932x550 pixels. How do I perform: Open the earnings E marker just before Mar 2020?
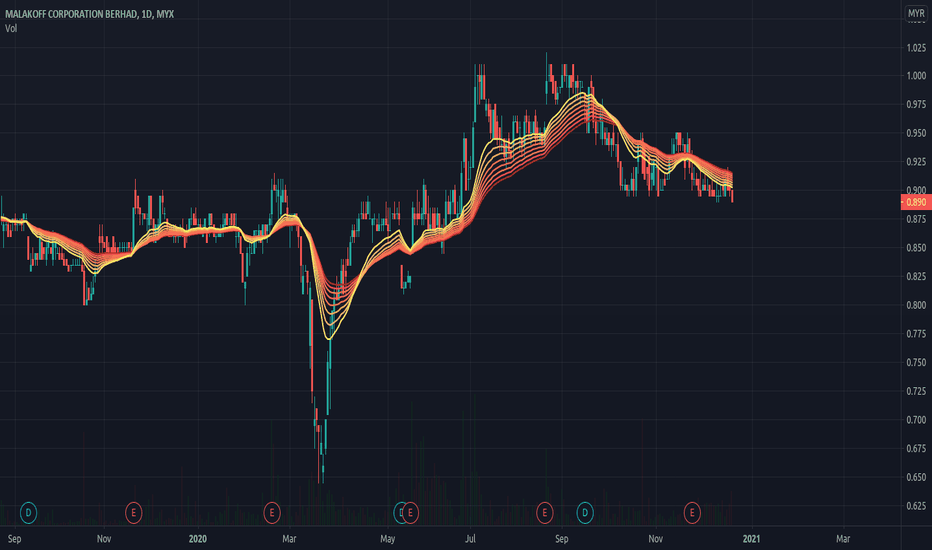(x=272, y=512)
